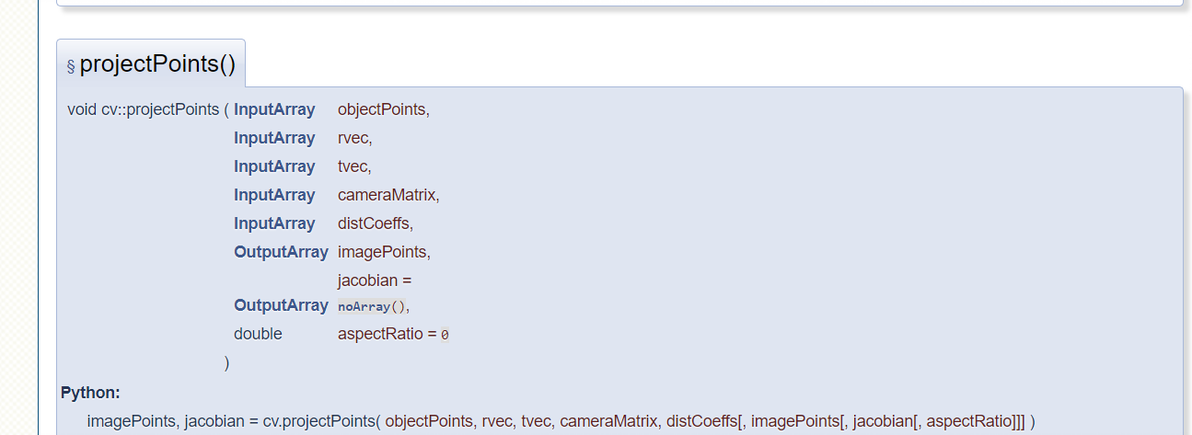Click the cameraMatrix parameter name
The width and height of the screenshot is (1192, 435).
pyautogui.click(x=387, y=195)
